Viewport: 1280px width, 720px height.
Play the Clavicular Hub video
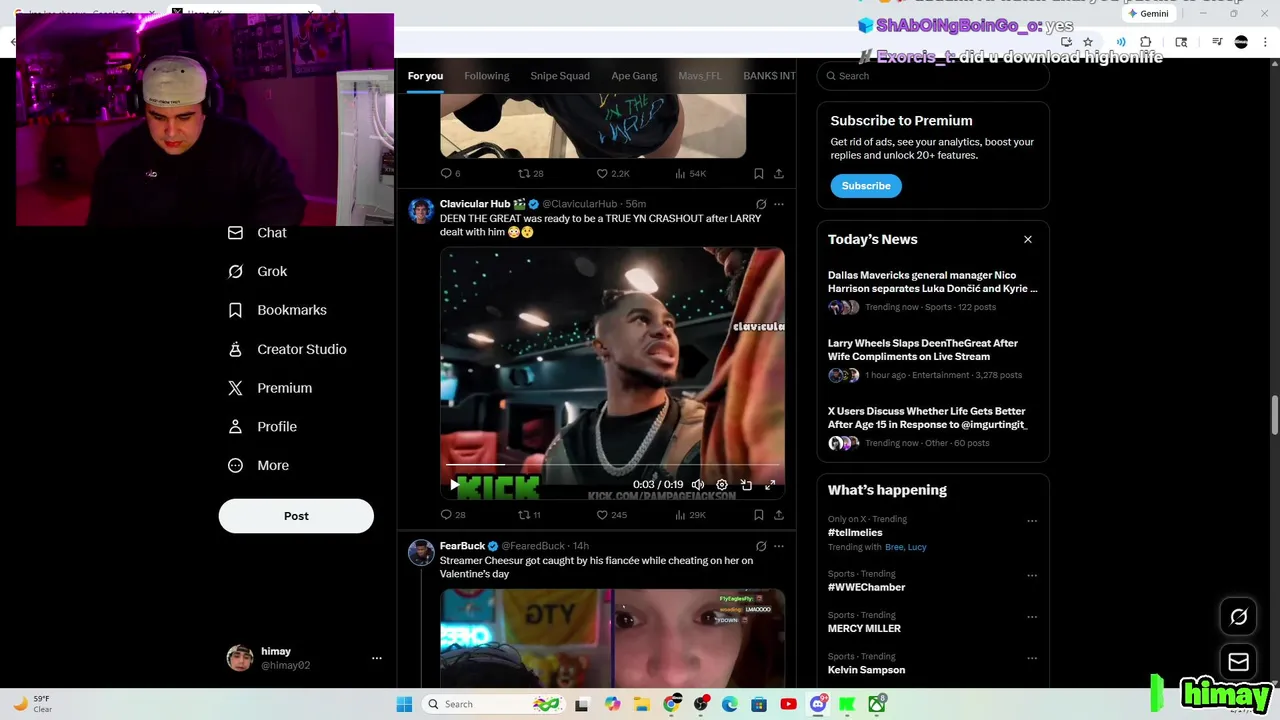coord(454,485)
